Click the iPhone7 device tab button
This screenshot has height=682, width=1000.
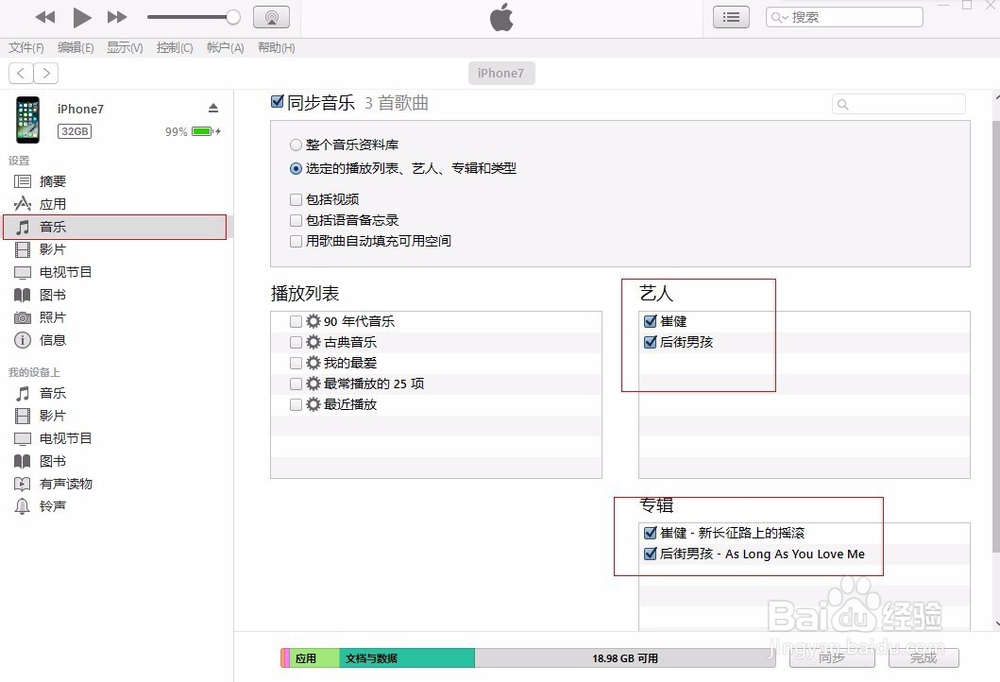[501, 73]
